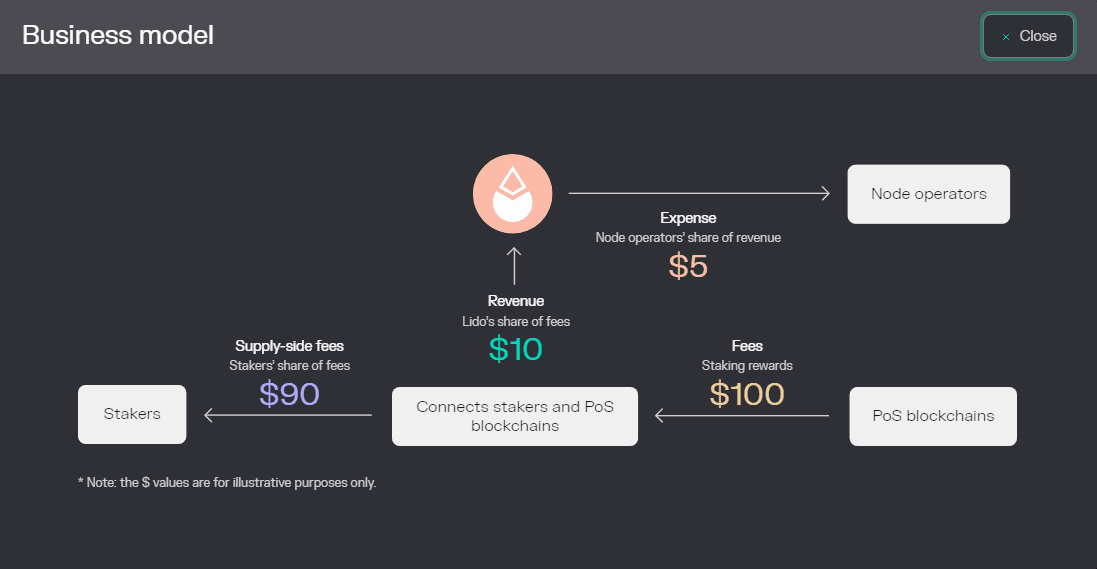
Task: Click the arrow leaving PoS blockchains
Action: coord(742,415)
